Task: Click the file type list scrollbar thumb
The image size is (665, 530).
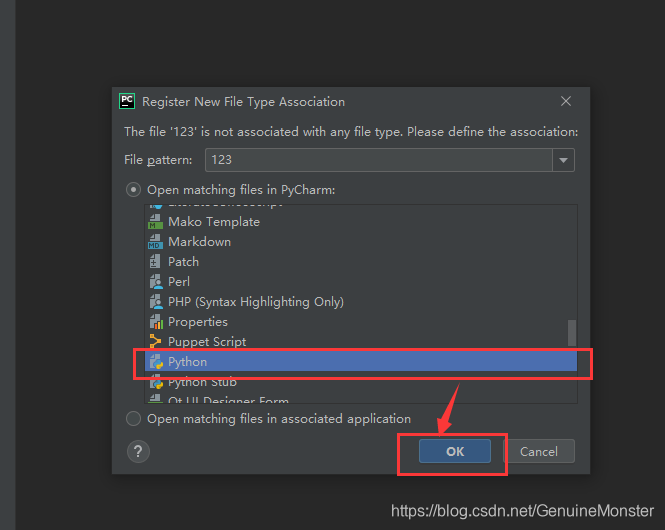Action: click(572, 333)
